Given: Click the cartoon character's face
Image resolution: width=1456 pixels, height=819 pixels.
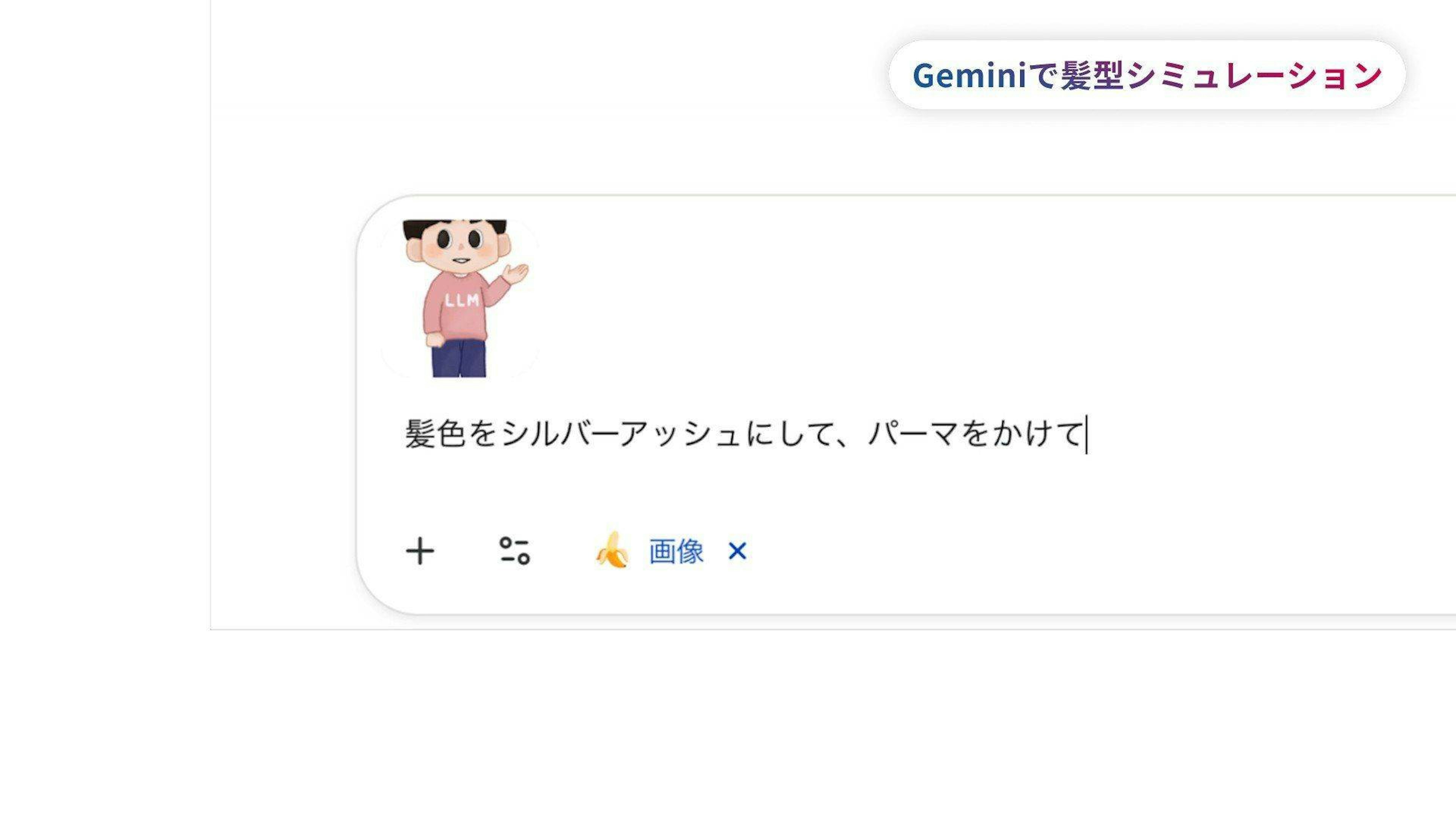Looking at the screenshot, I should [459, 244].
